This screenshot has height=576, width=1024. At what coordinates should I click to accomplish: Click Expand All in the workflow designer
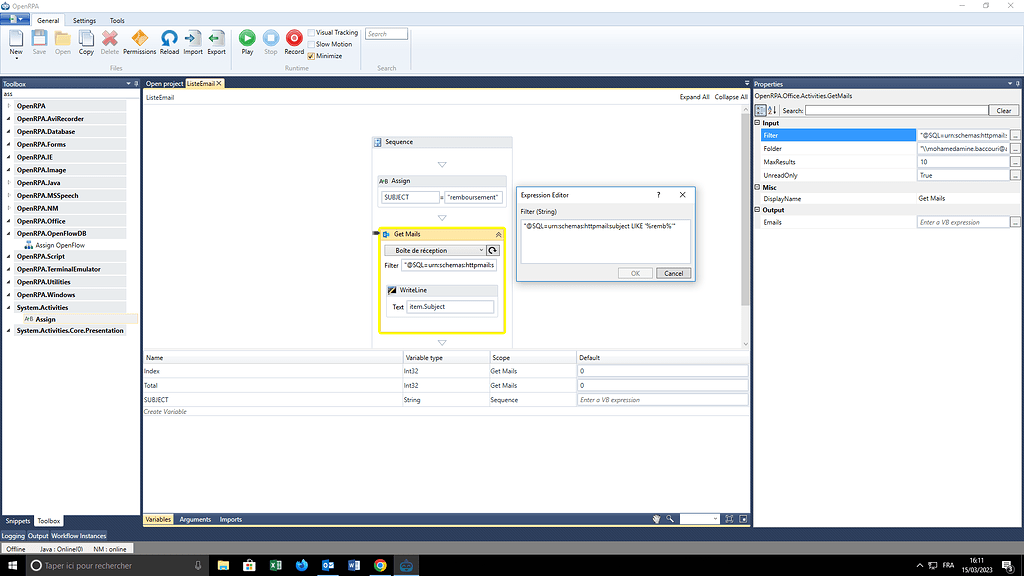pos(695,96)
